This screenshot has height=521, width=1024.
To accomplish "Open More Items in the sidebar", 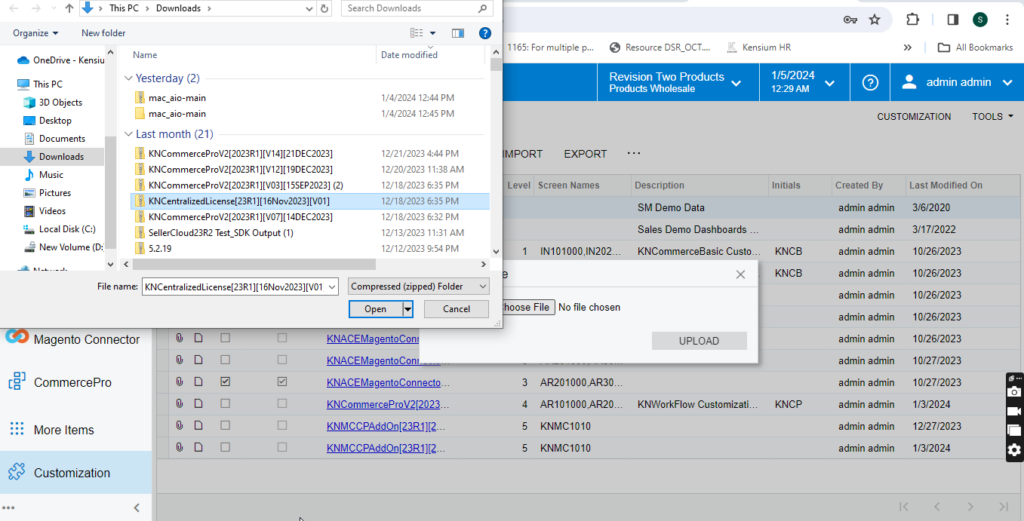I will click(x=76, y=430).
